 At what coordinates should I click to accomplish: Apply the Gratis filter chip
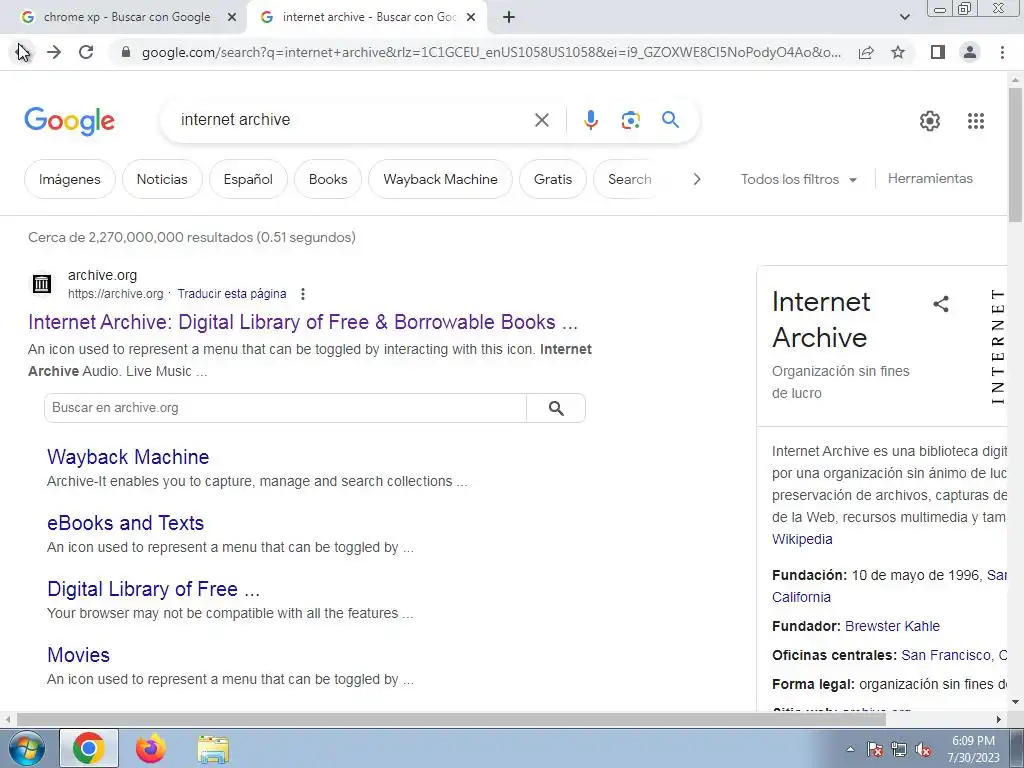[x=552, y=179]
